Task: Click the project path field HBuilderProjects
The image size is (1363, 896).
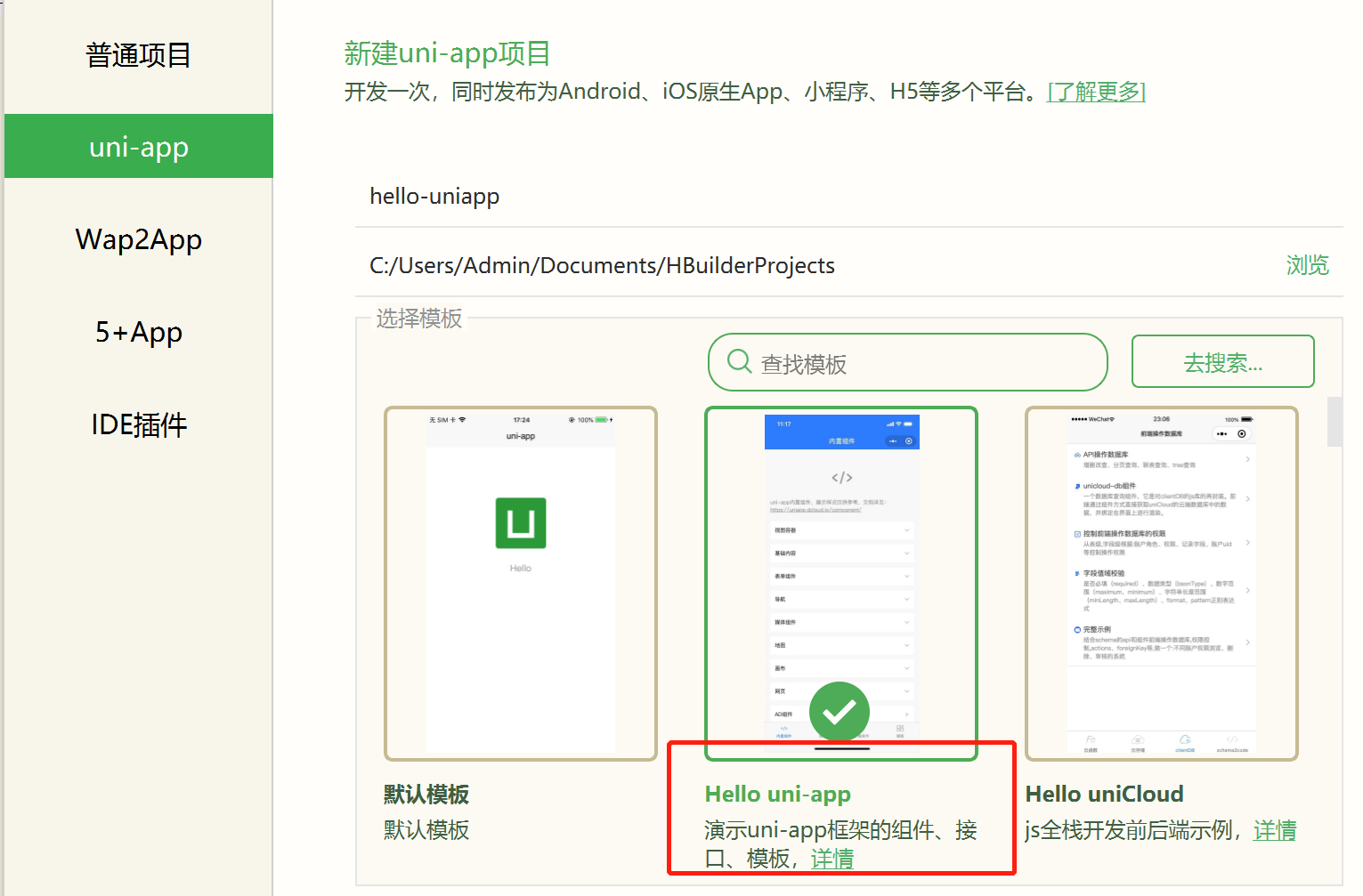Action: point(801,266)
